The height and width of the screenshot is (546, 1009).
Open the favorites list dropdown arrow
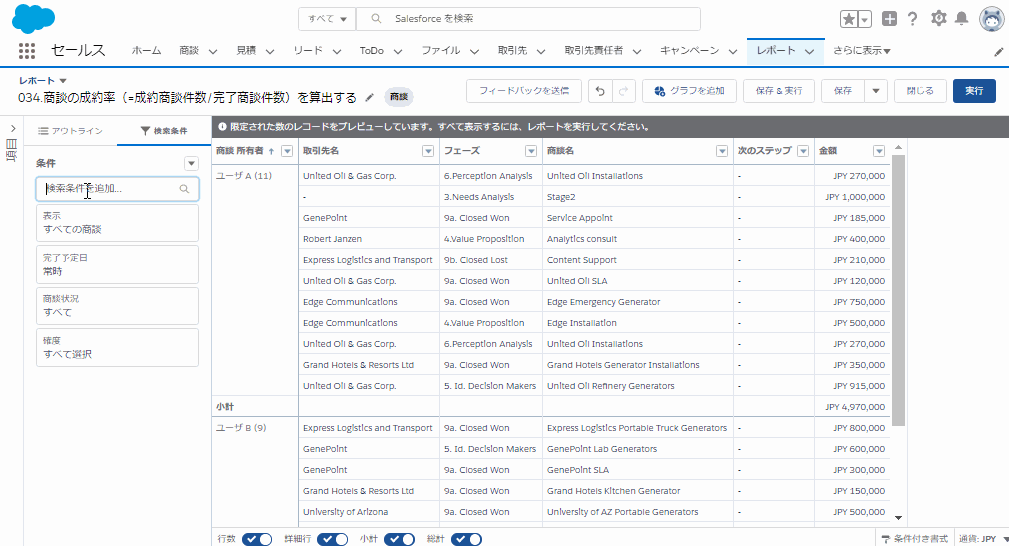click(x=865, y=19)
